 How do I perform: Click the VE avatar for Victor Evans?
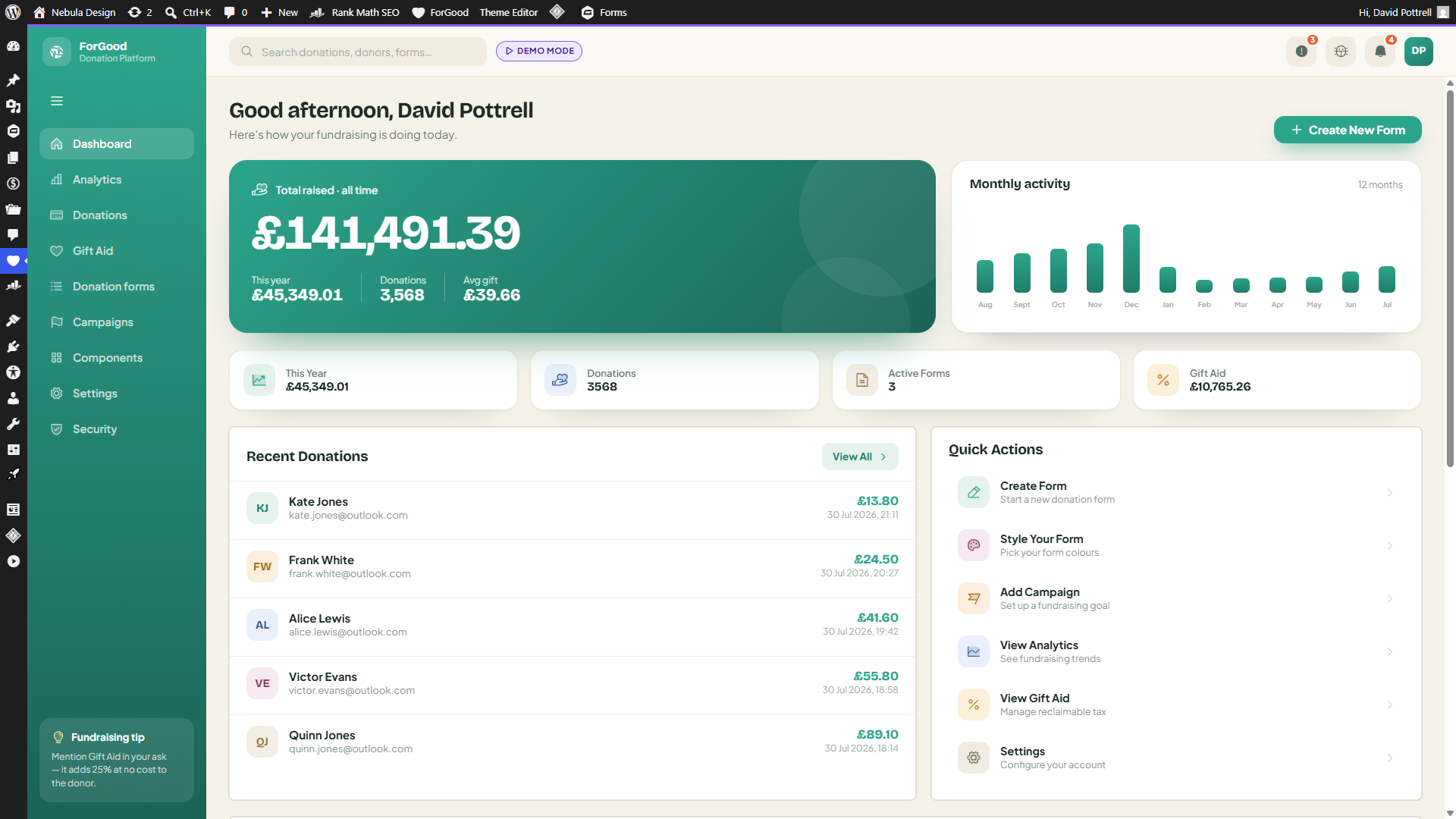(x=262, y=683)
